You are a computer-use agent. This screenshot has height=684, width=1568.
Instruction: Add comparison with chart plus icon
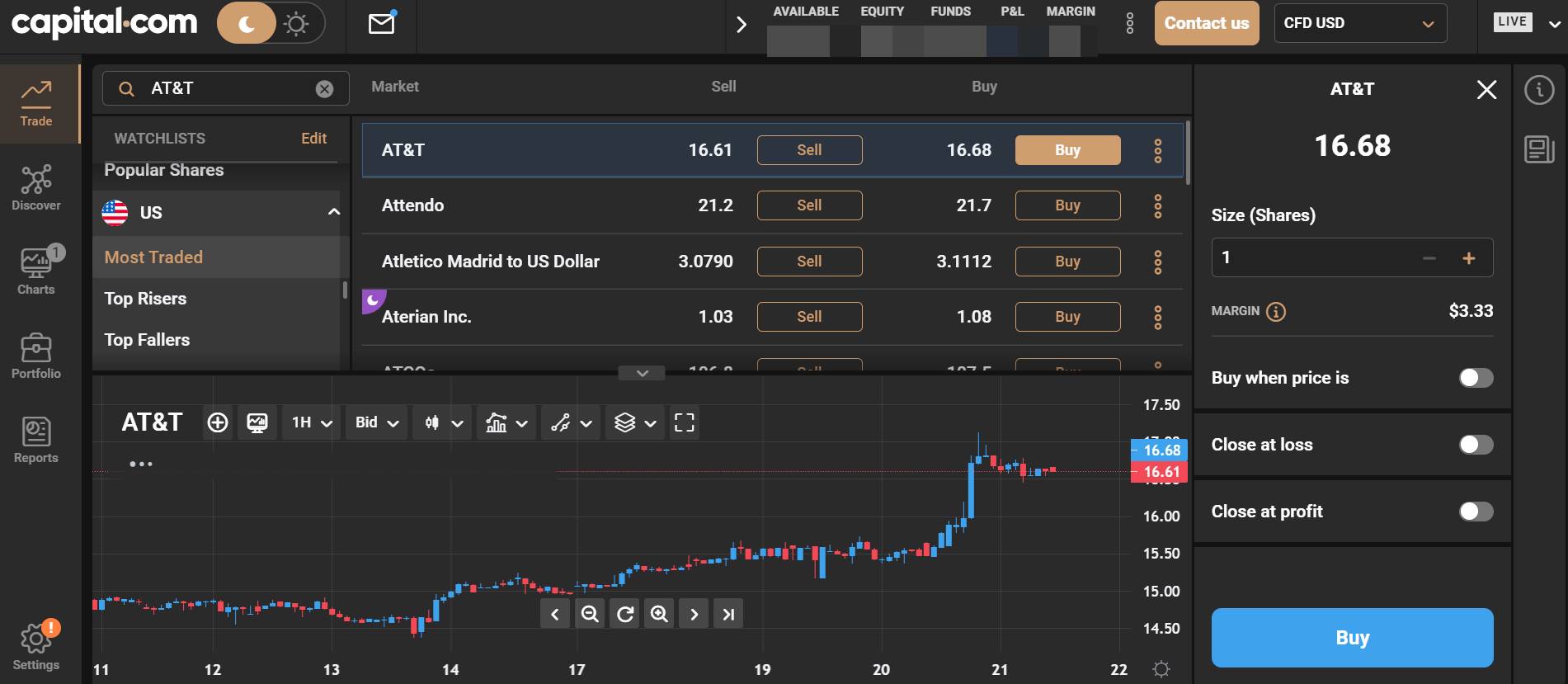click(x=218, y=422)
